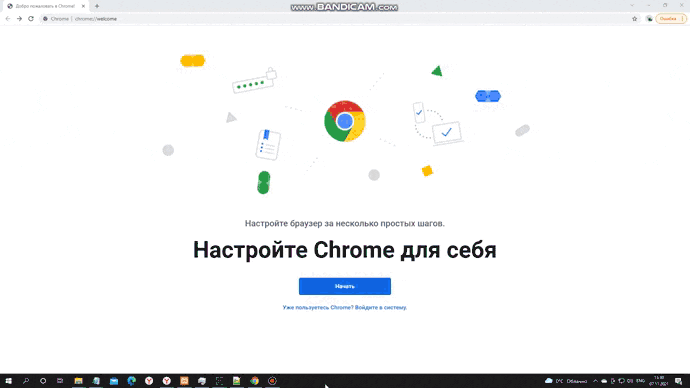The height and width of the screenshot is (388, 690).
Task: Open the image file icon on taskbar
Action: (x=237, y=381)
